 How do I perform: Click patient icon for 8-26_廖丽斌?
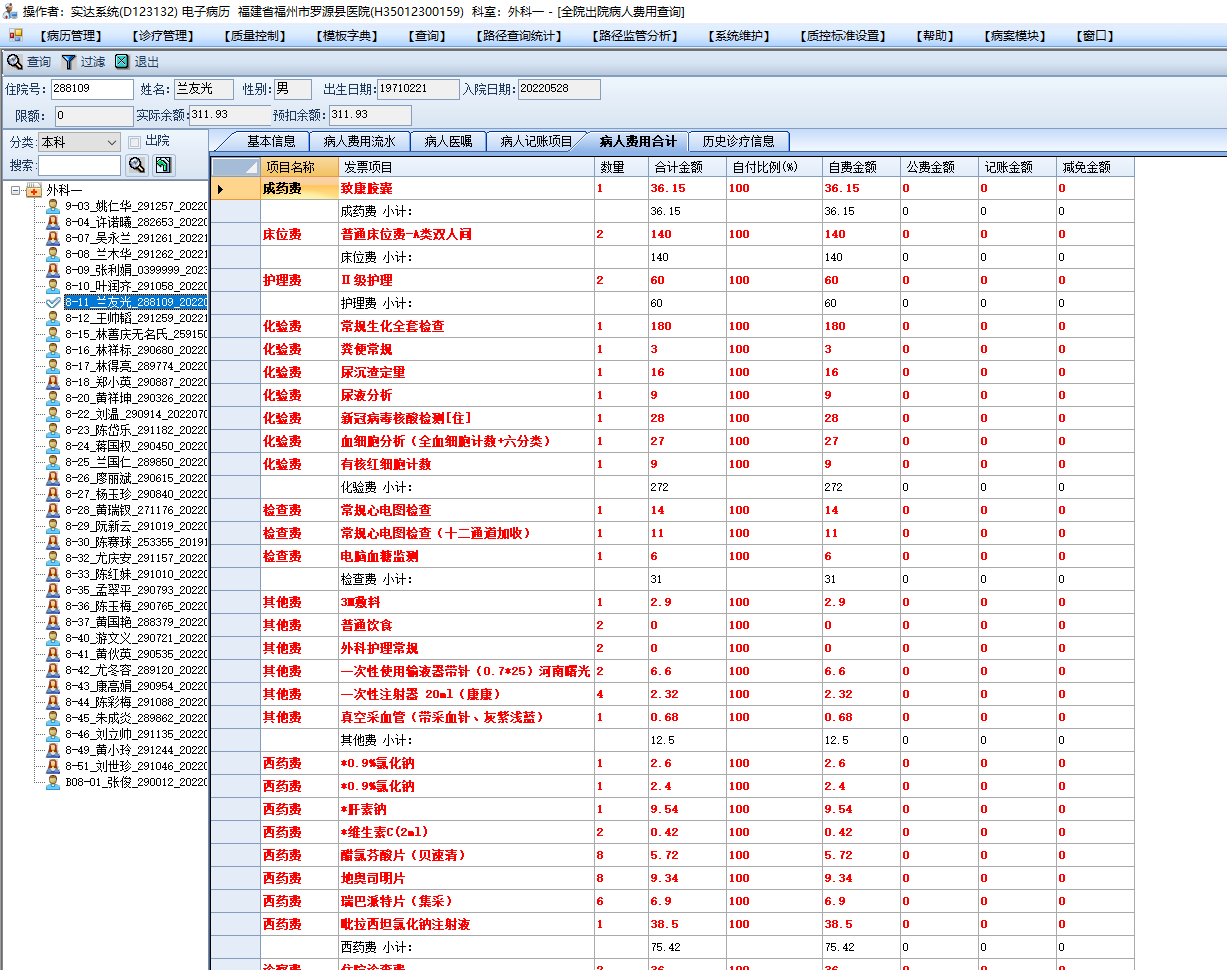coord(53,478)
